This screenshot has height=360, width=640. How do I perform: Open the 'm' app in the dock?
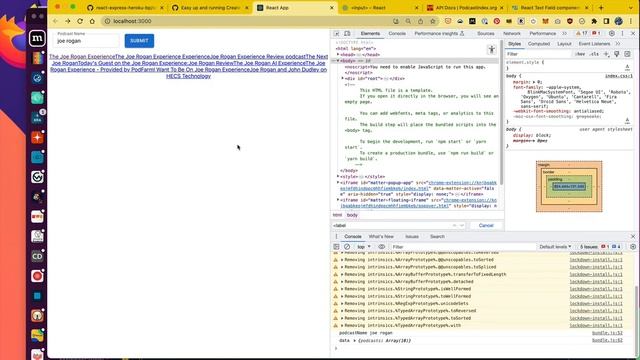click(37, 38)
